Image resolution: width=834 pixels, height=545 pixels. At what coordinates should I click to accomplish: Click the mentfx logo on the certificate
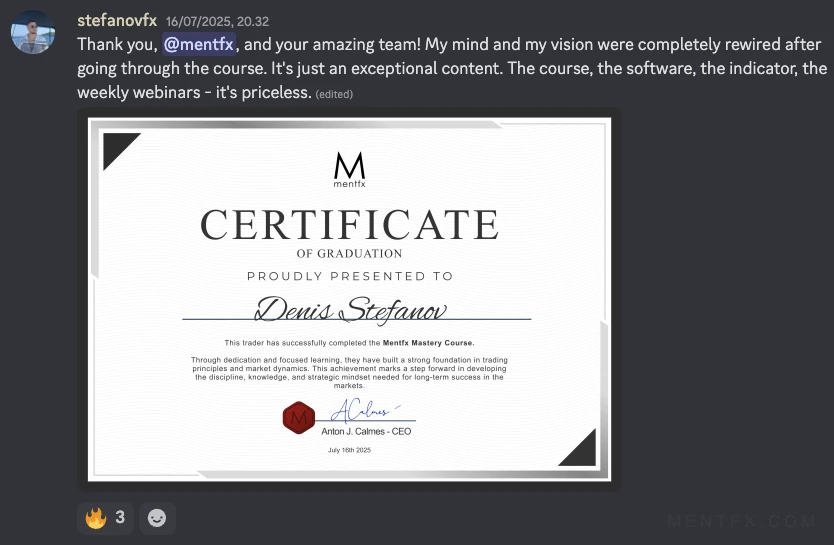tap(349, 170)
